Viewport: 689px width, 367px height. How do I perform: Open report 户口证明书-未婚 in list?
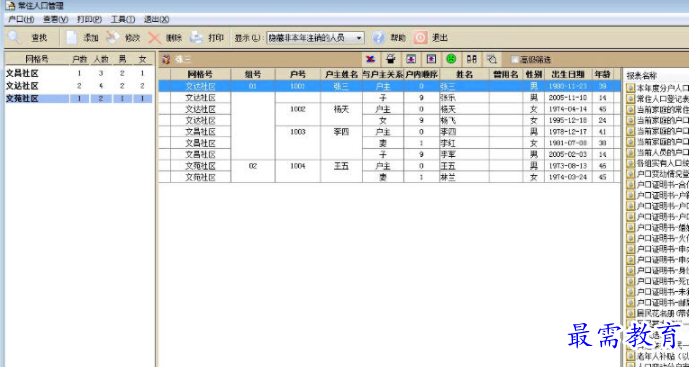pos(662,292)
